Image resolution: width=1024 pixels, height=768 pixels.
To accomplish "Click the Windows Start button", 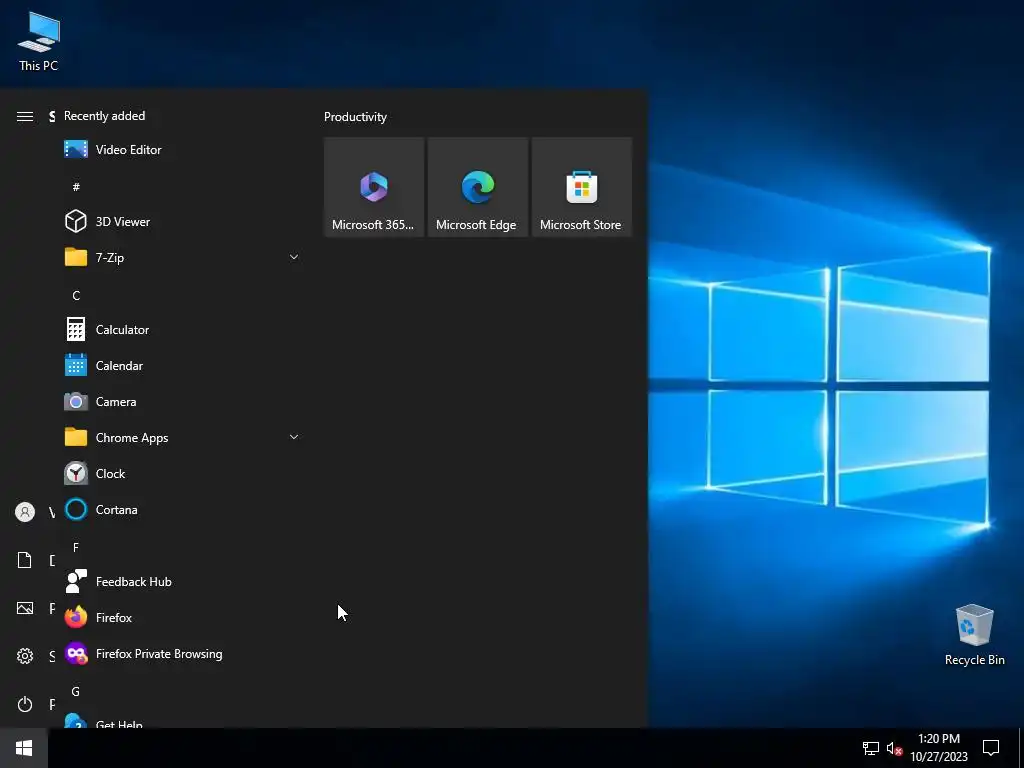I will pyautogui.click(x=24, y=748).
